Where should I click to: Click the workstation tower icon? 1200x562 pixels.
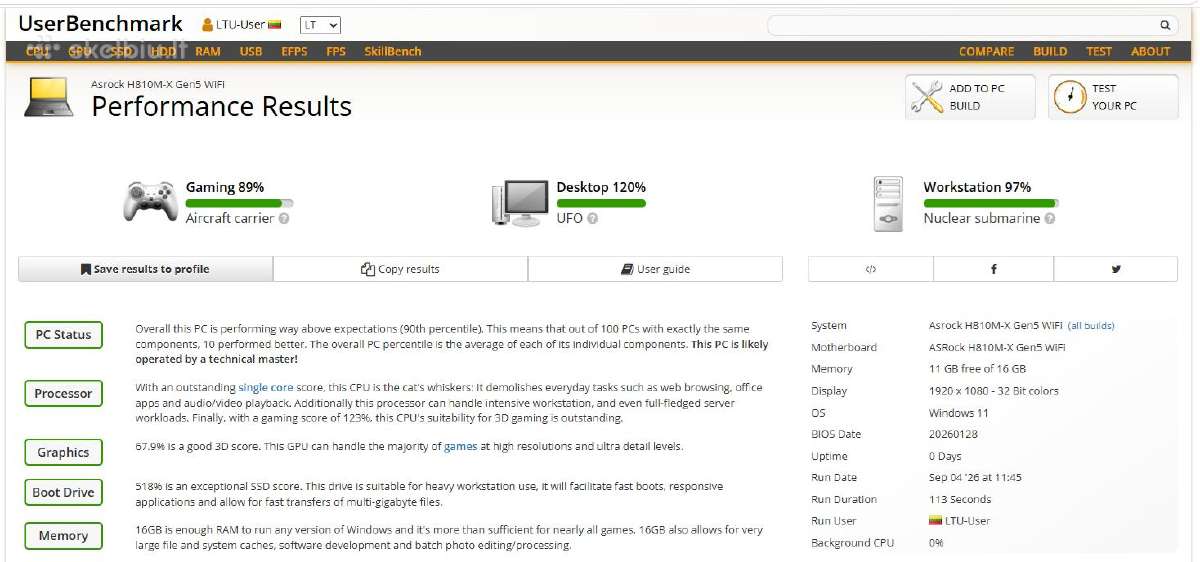[888, 204]
